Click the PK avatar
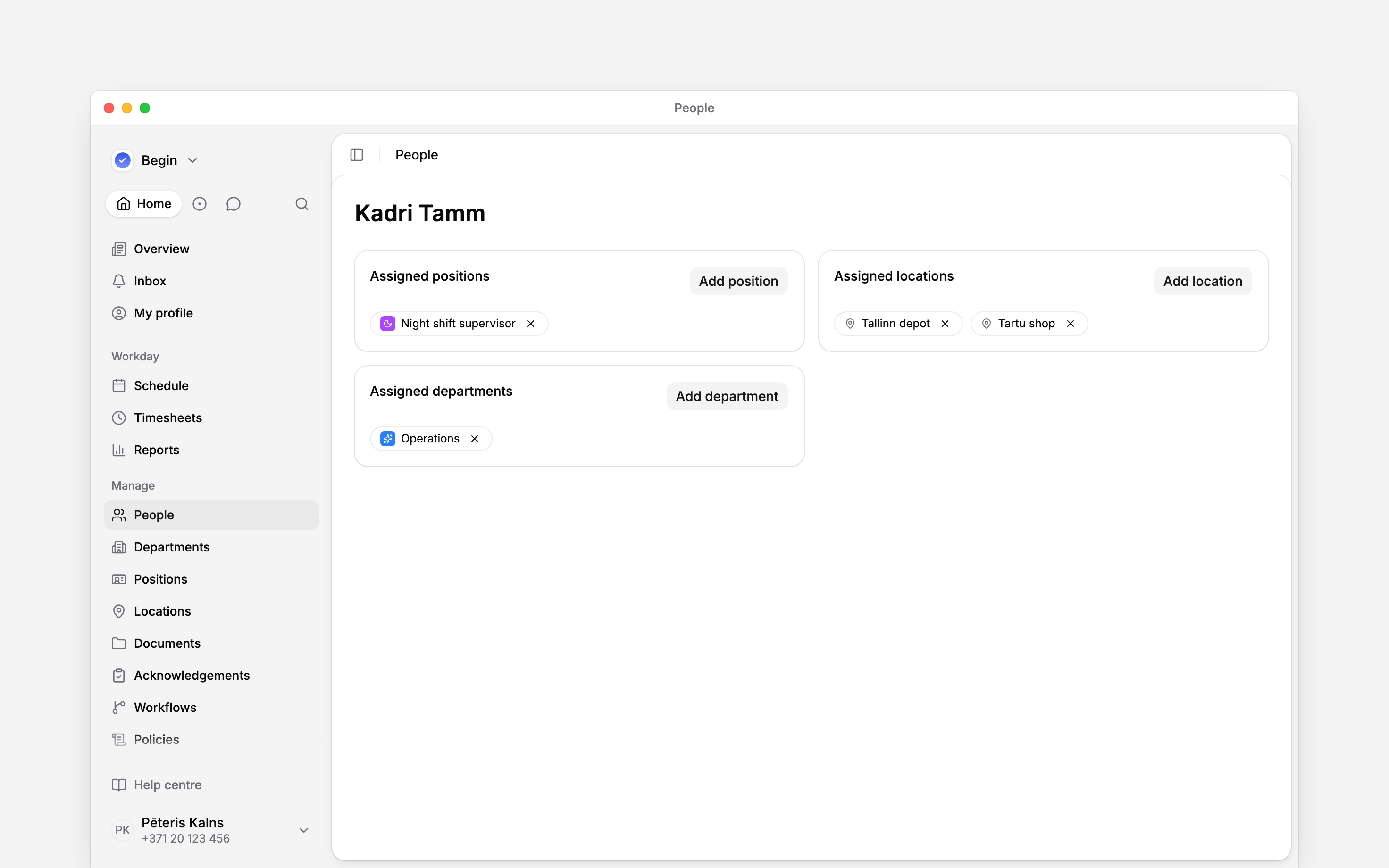The image size is (1389, 868). click(123, 830)
